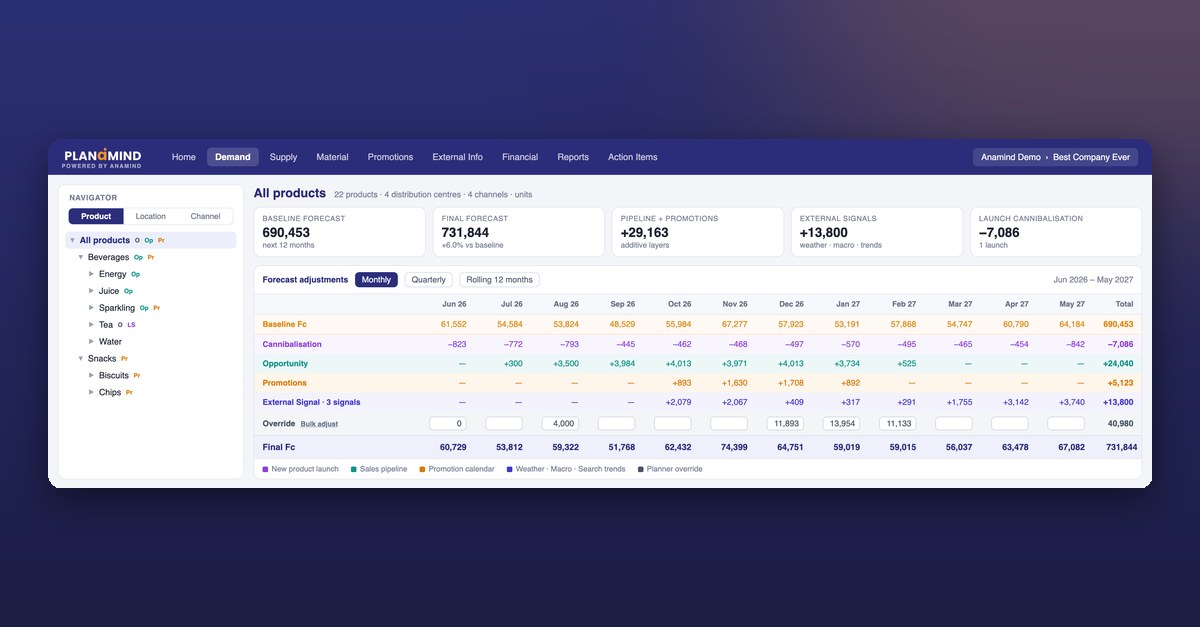
Task: Switch navigator to Location view
Action: point(151,216)
